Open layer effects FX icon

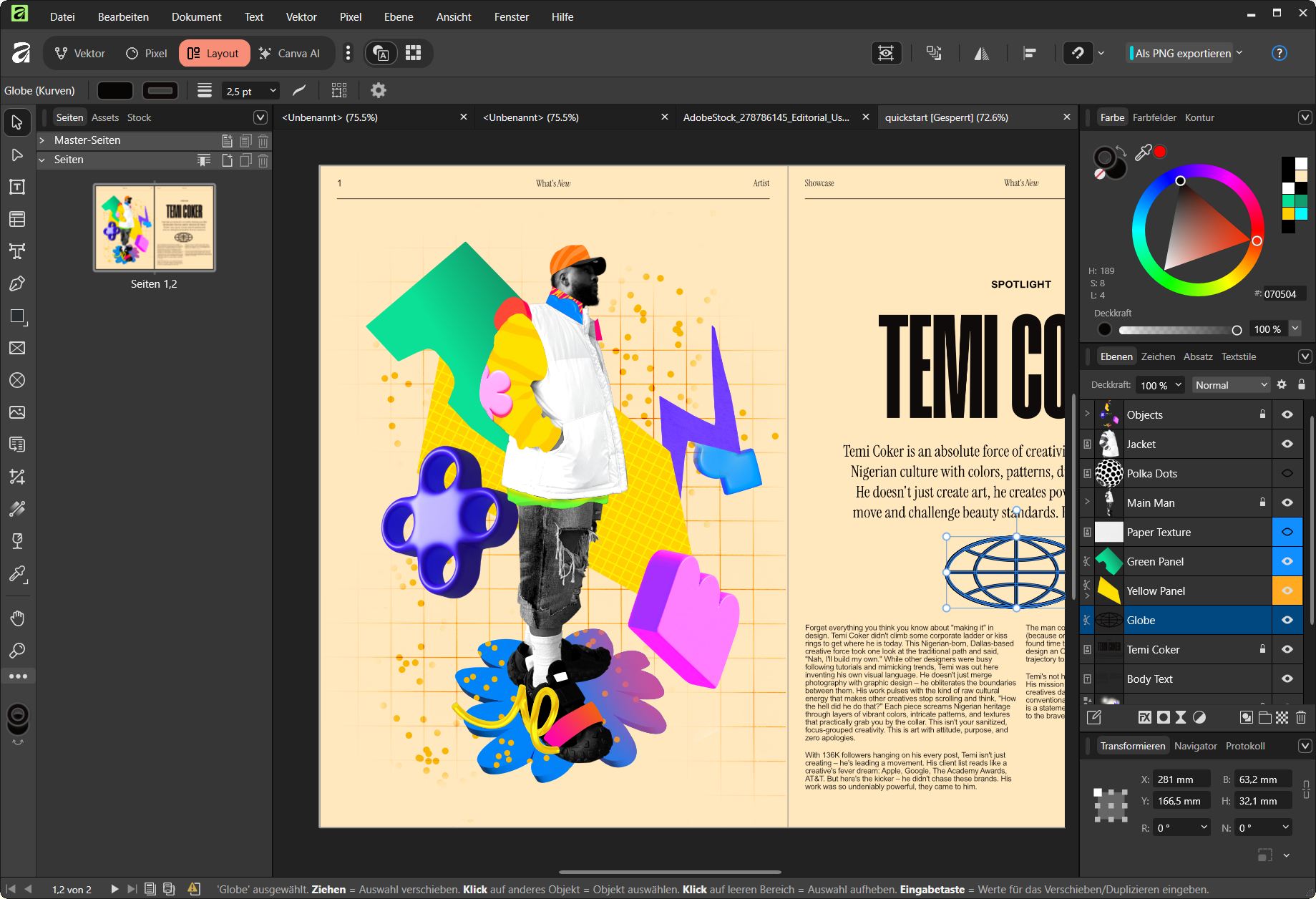(1144, 717)
